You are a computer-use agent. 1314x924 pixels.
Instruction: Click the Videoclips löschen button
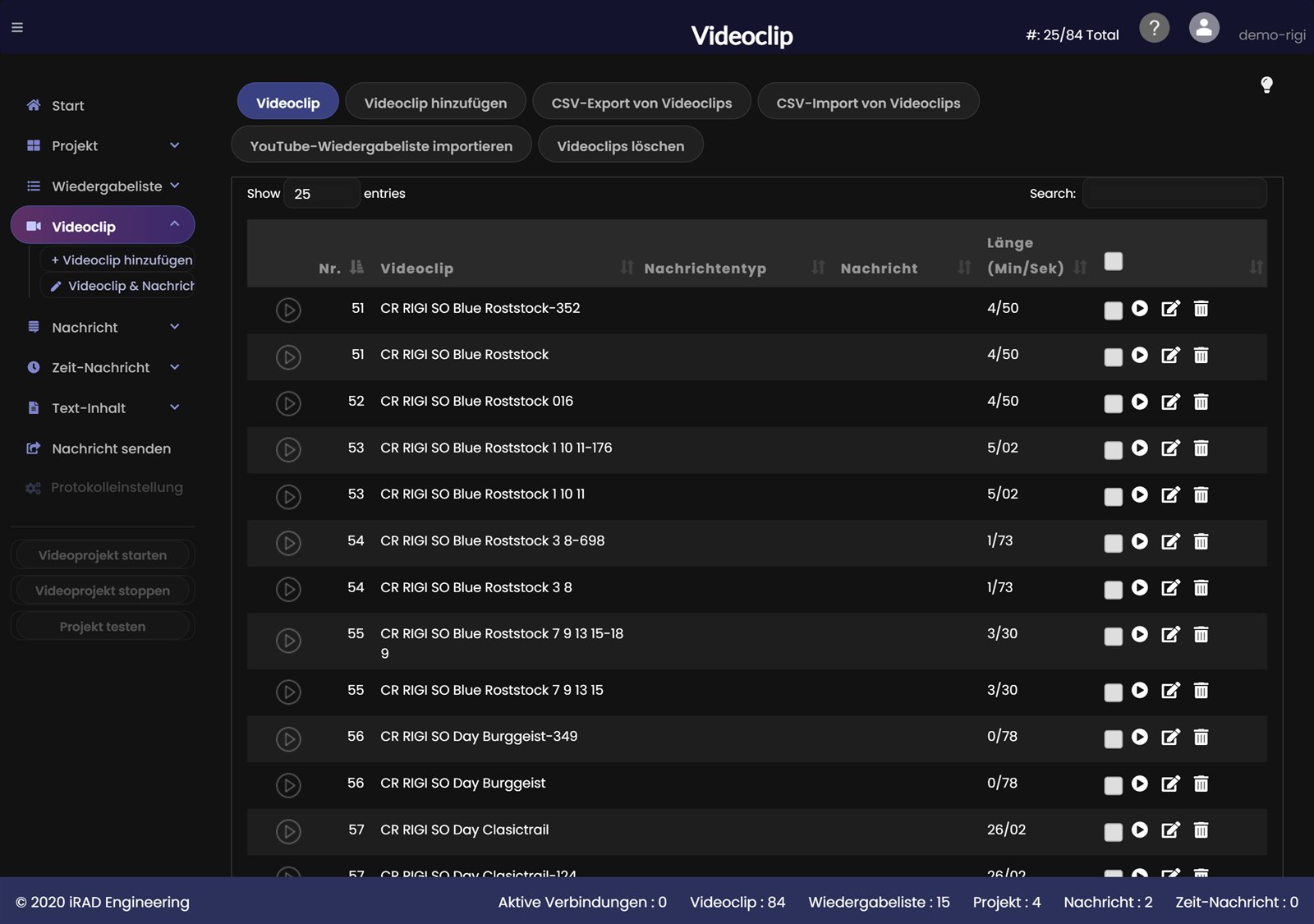[621, 145]
